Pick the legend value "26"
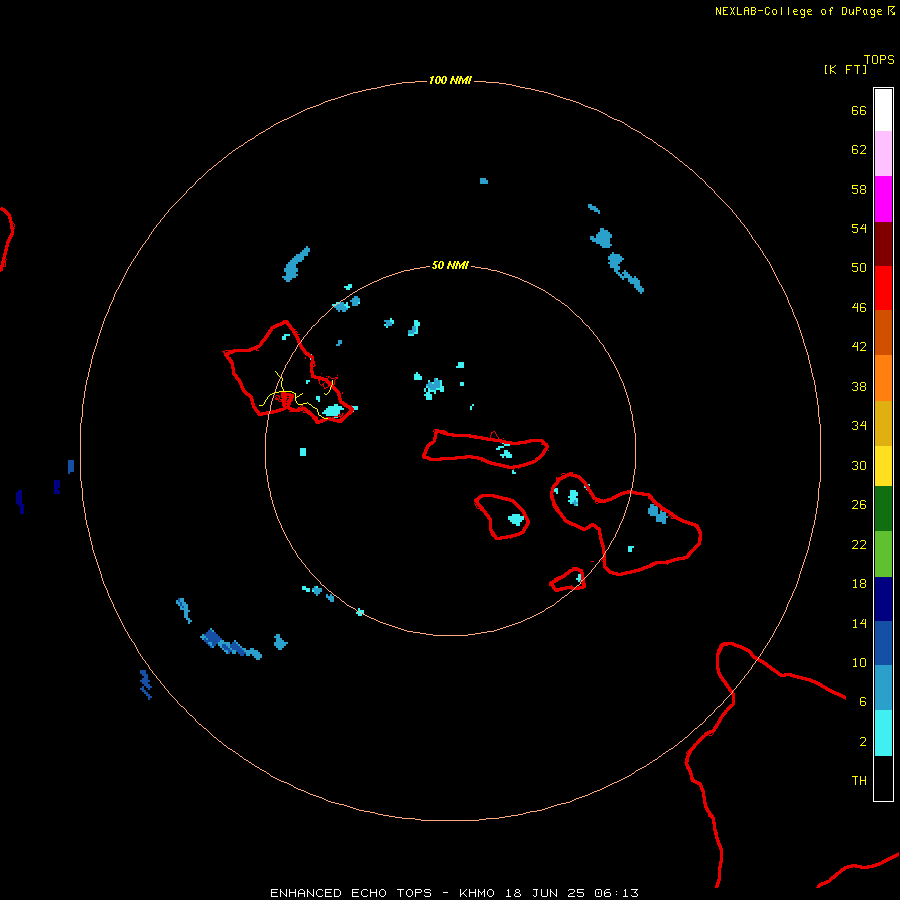900x900 pixels. point(859,505)
